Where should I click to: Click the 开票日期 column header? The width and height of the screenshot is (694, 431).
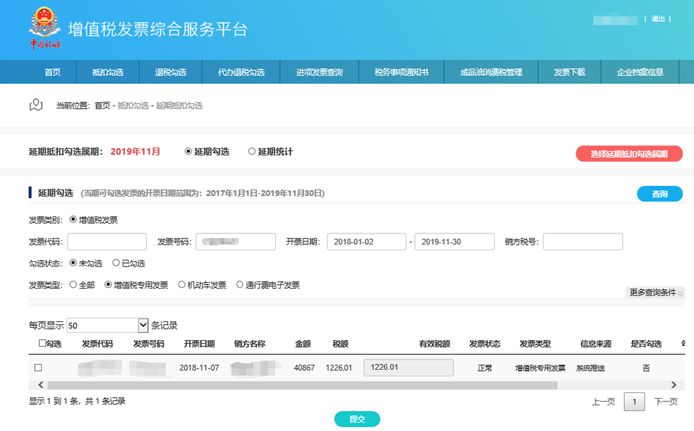click(199, 344)
